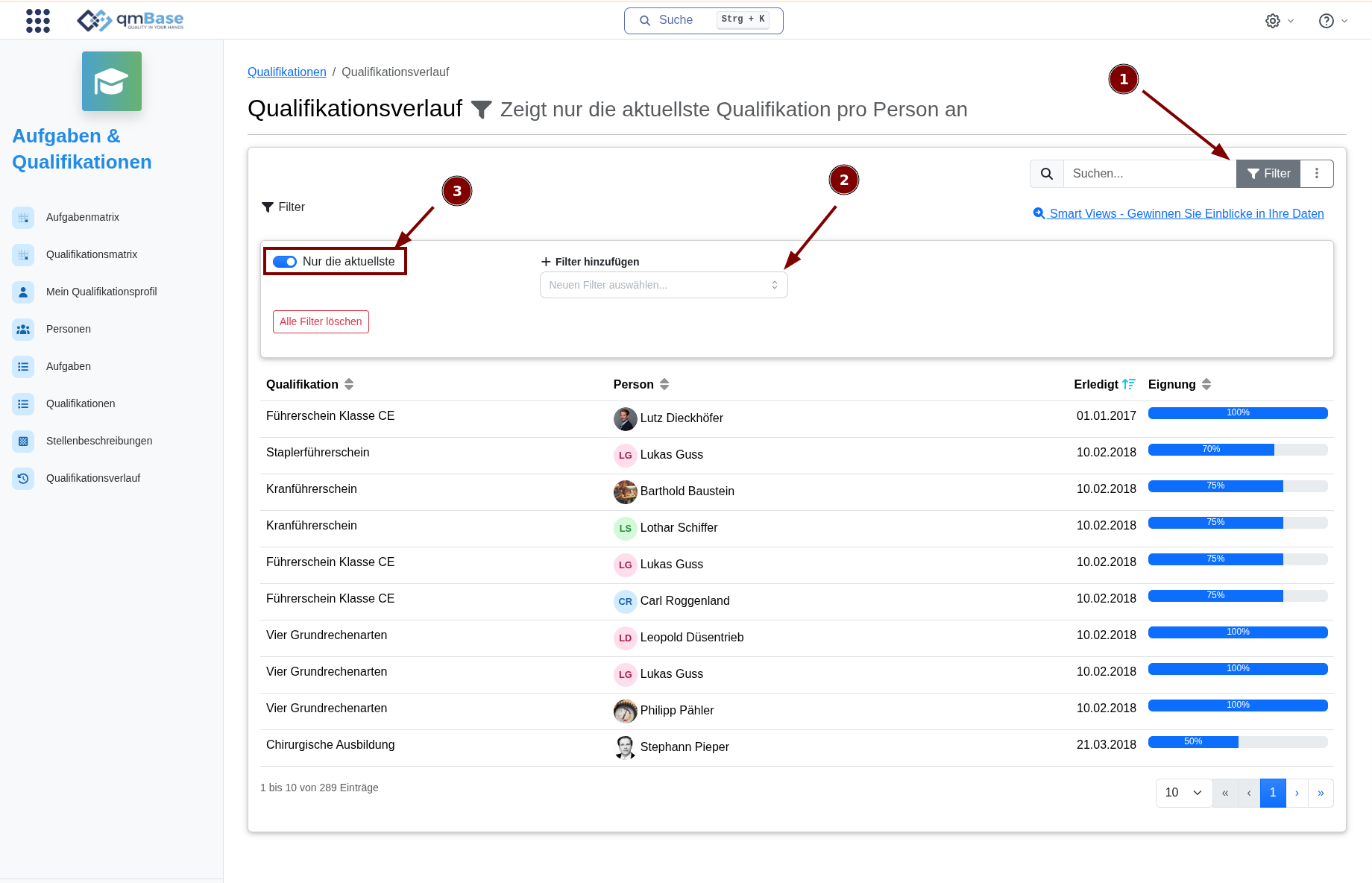Viewport: 1372px width, 883px height.
Task: Toggle the Nur die aktuellste switch
Action: pos(285,262)
